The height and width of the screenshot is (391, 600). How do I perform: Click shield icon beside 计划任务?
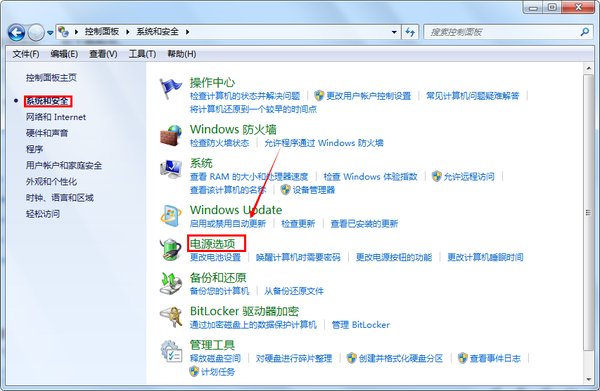tap(194, 371)
